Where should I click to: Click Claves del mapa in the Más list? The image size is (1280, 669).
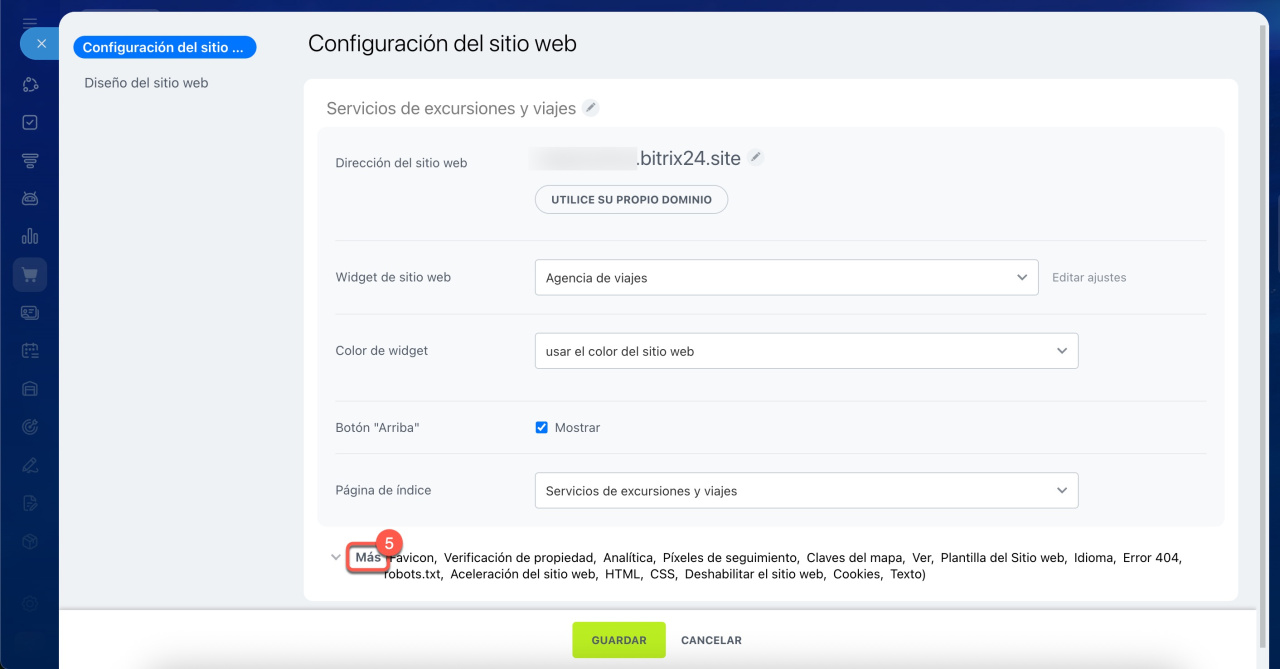(x=855, y=558)
